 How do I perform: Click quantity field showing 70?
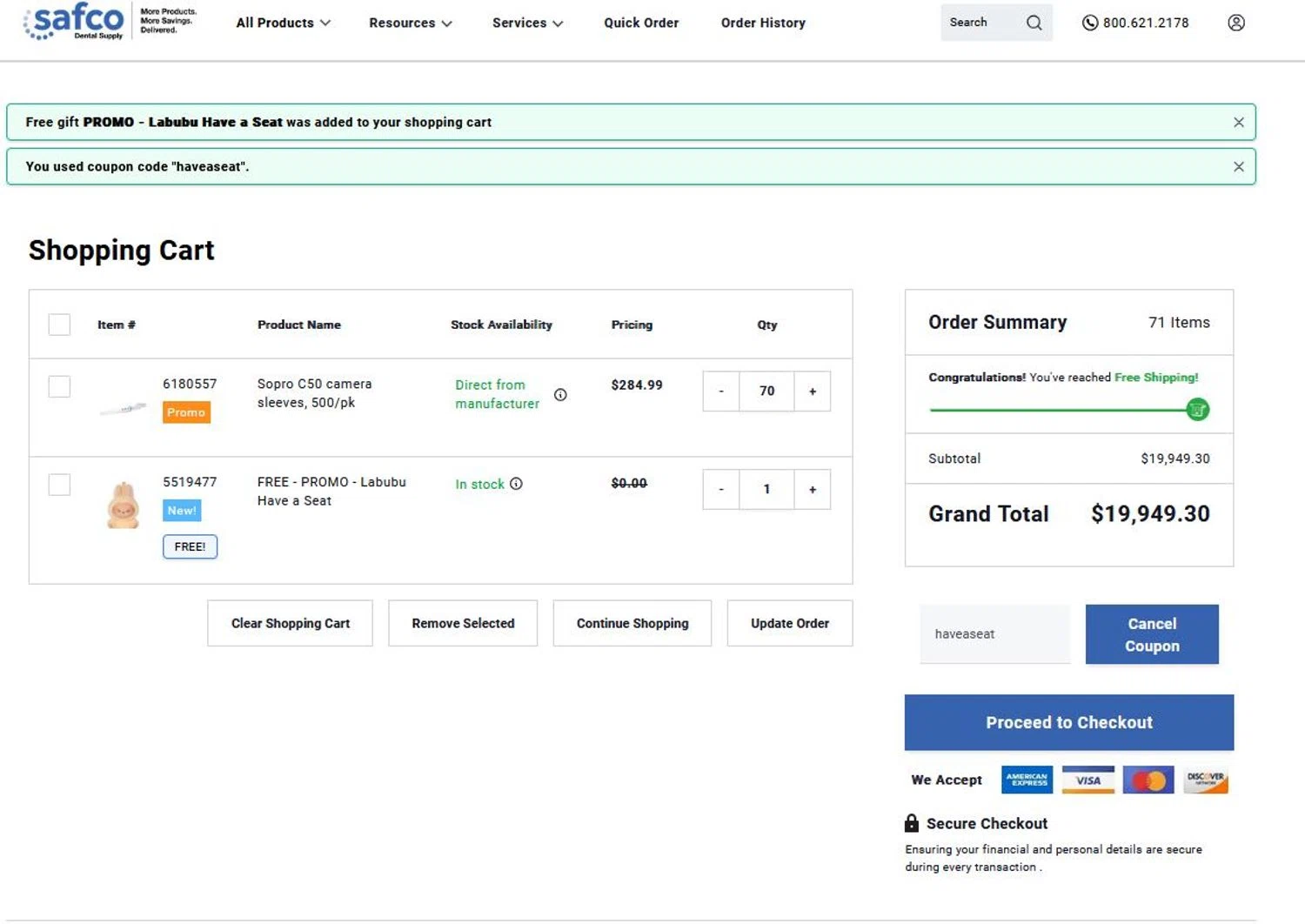(766, 392)
